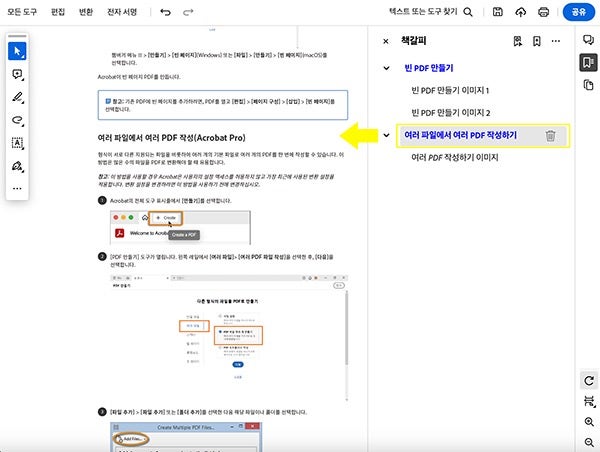
Task: Go to bookmark 빈 PDF 만들기
Action: (x=429, y=68)
